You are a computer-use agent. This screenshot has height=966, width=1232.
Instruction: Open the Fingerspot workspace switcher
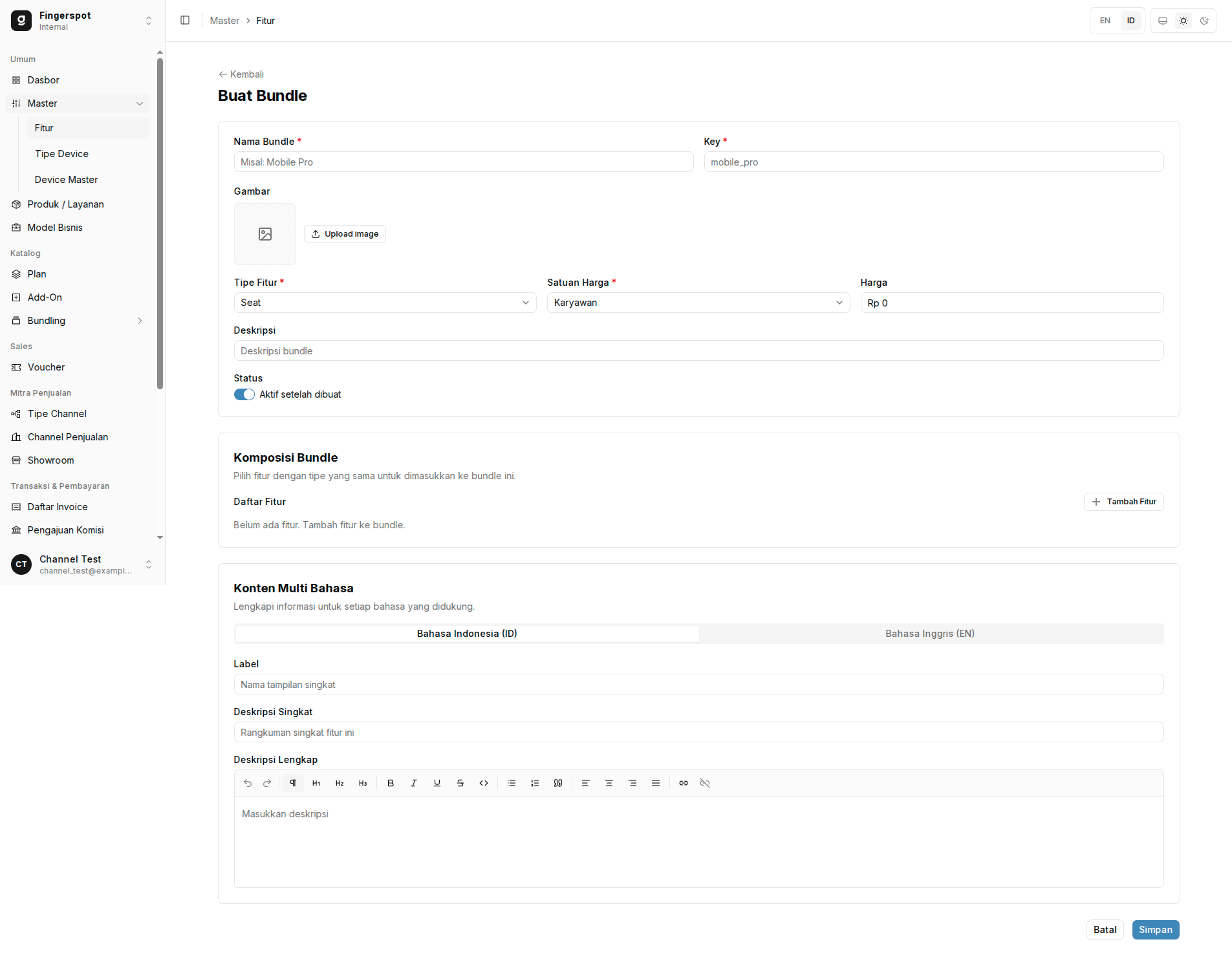tap(83, 21)
